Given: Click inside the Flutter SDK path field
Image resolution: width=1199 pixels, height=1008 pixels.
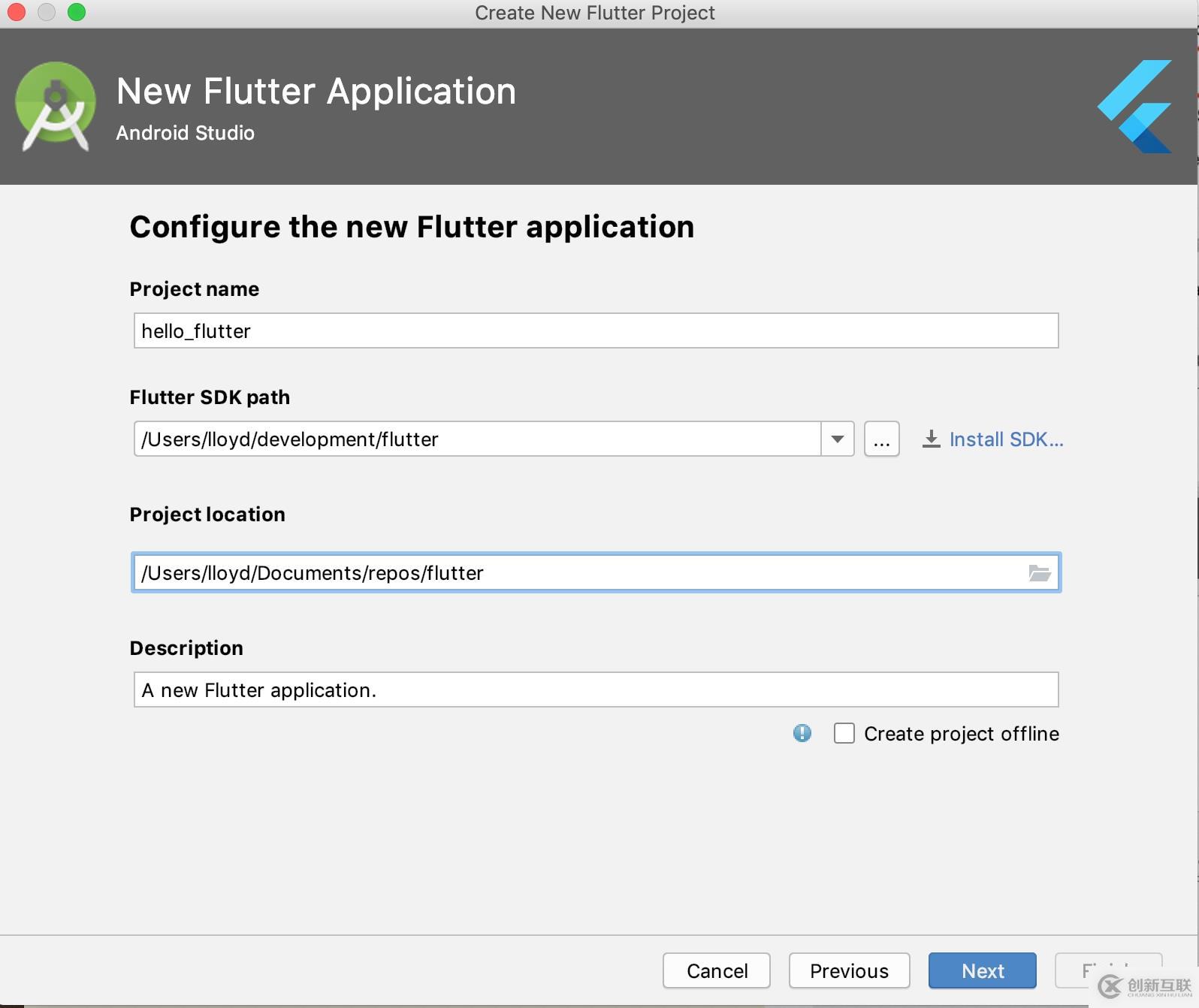Looking at the screenshot, I should [477, 439].
